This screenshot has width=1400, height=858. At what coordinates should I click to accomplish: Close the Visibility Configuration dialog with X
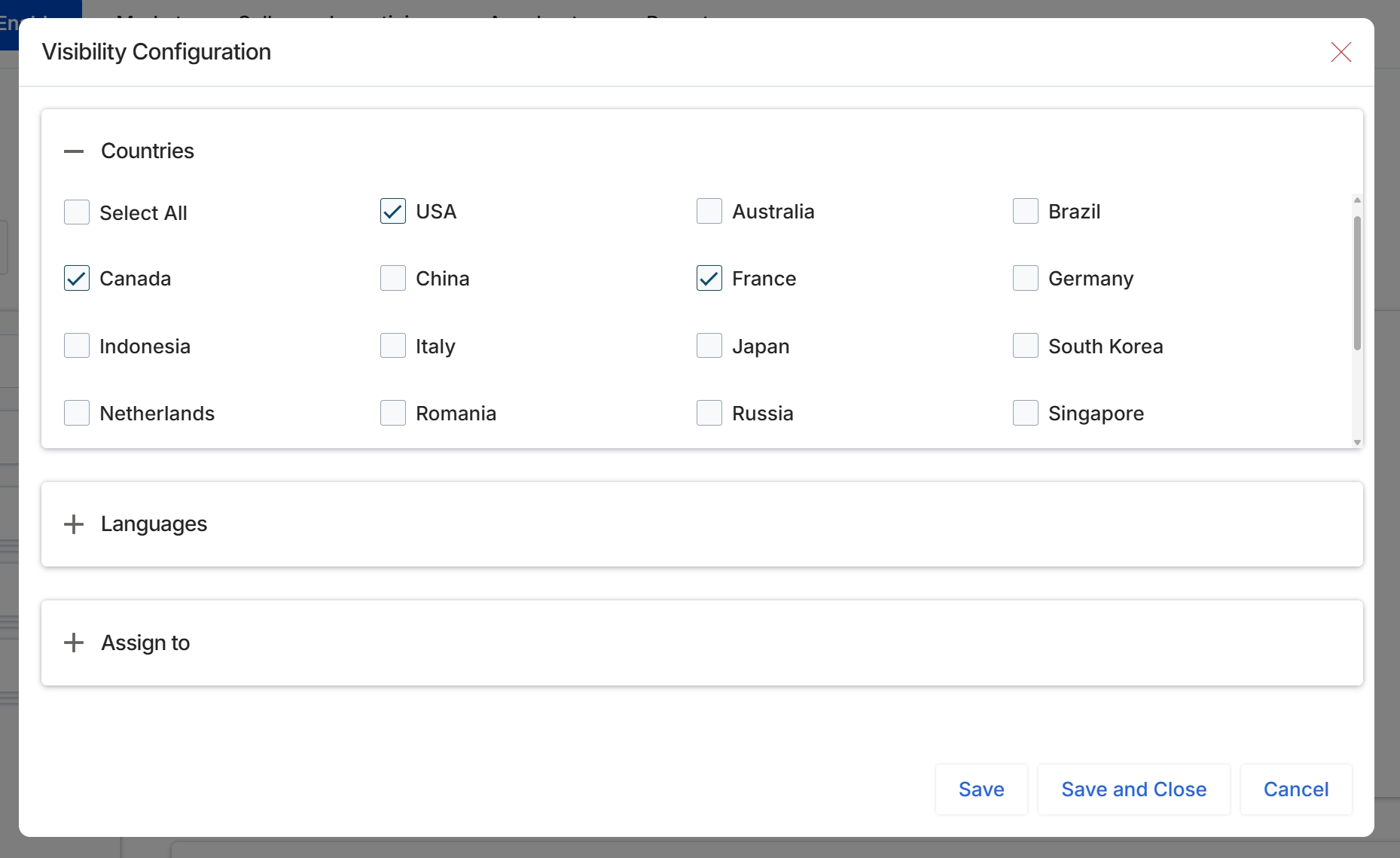point(1341,52)
